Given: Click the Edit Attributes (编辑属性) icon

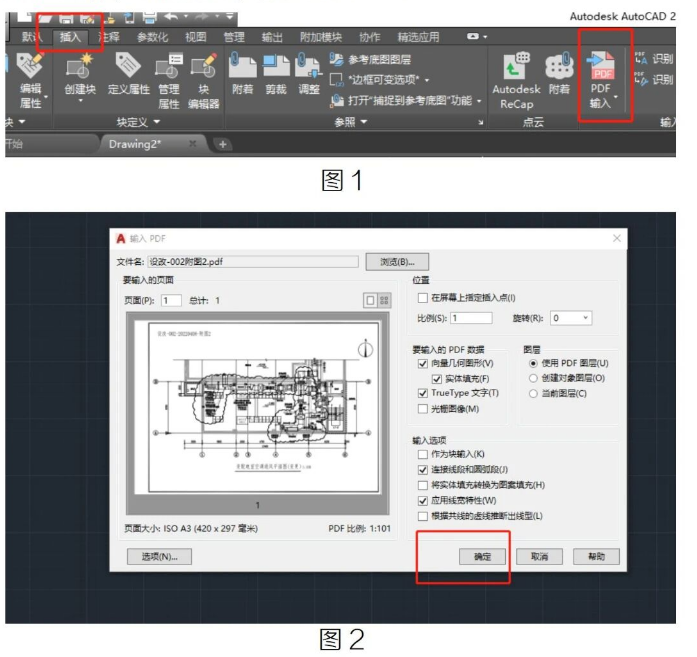Looking at the screenshot, I should [x=29, y=65].
